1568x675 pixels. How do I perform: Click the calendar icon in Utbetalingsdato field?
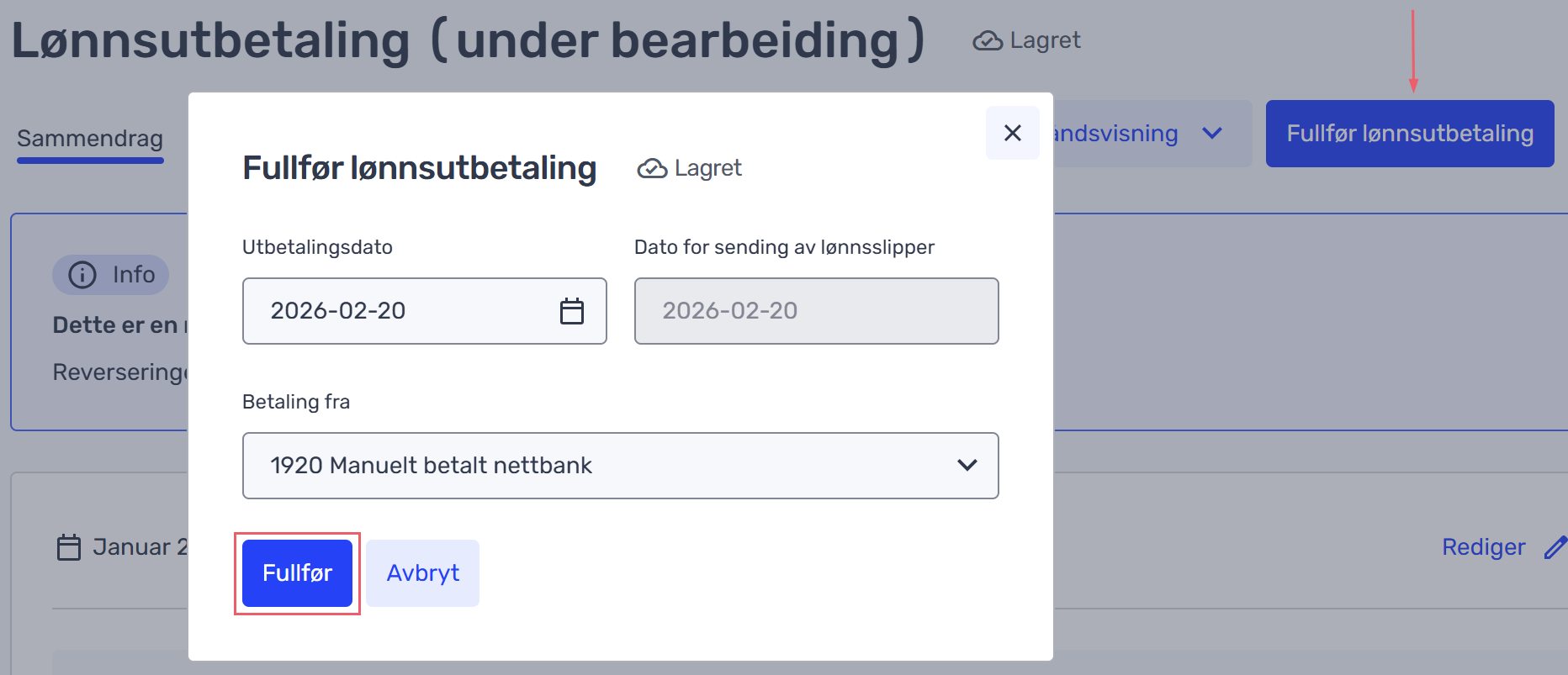click(x=572, y=311)
